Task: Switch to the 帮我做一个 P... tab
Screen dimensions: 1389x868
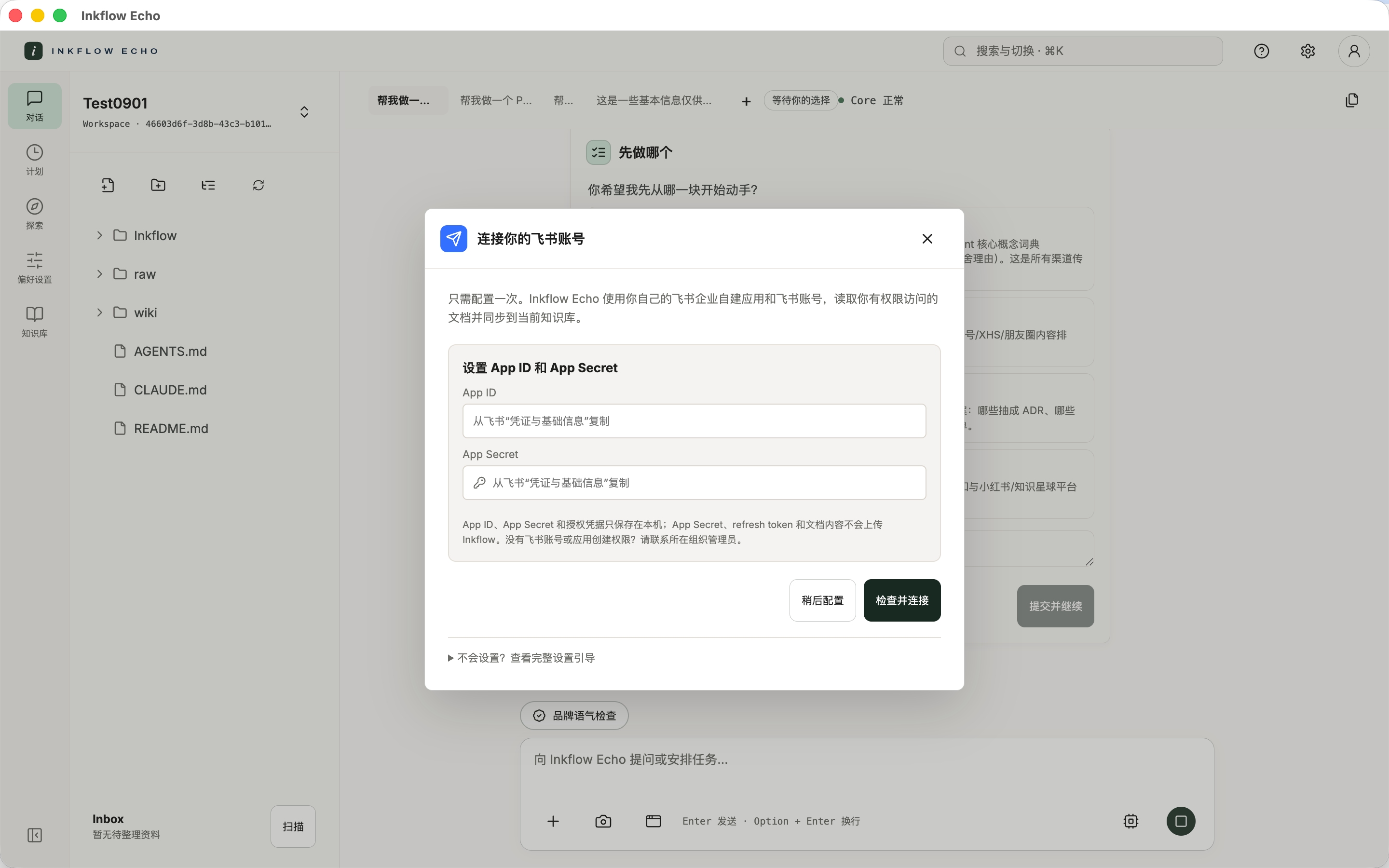Action: [x=496, y=100]
